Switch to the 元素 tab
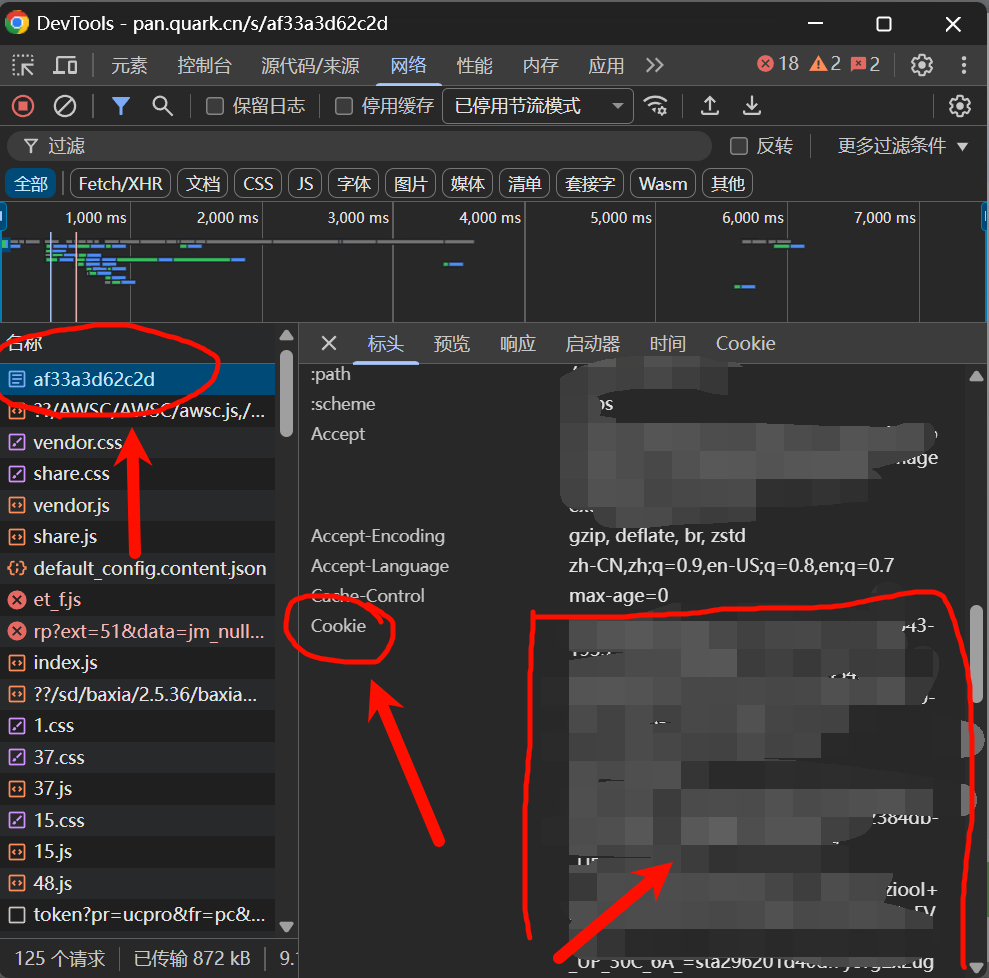Image resolution: width=989 pixels, height=978 pixels. [x=129, y=65]
